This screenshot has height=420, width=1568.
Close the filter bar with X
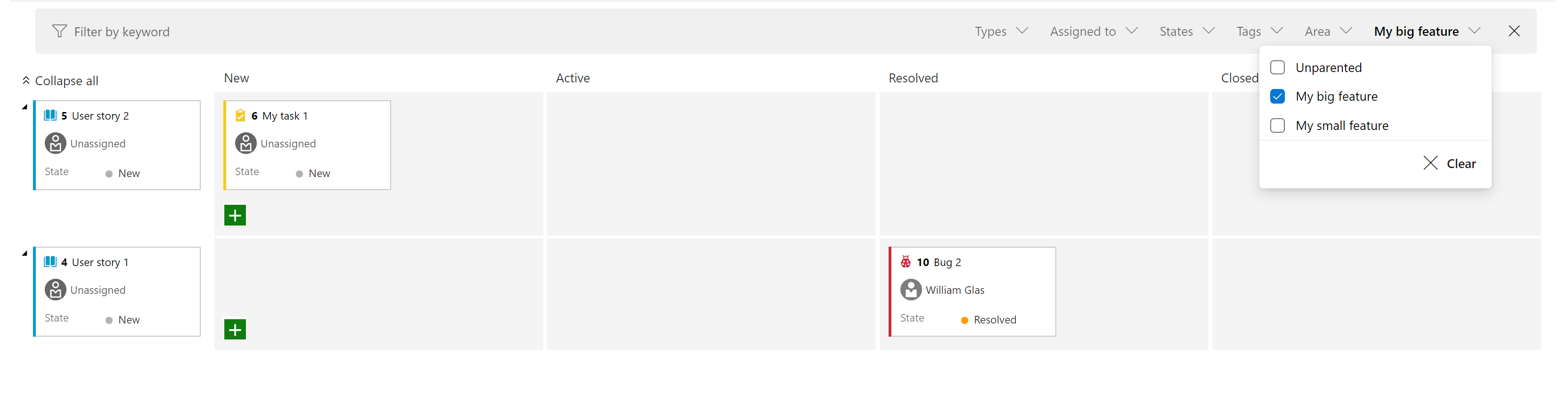[x=1514, y=31]
